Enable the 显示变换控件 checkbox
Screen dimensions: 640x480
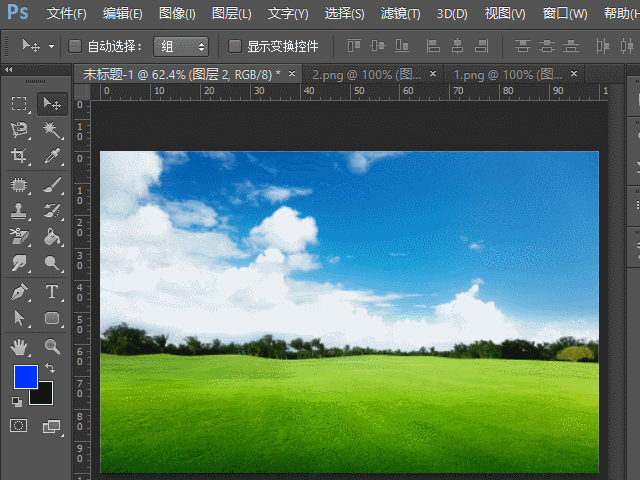tap(235, 46)
